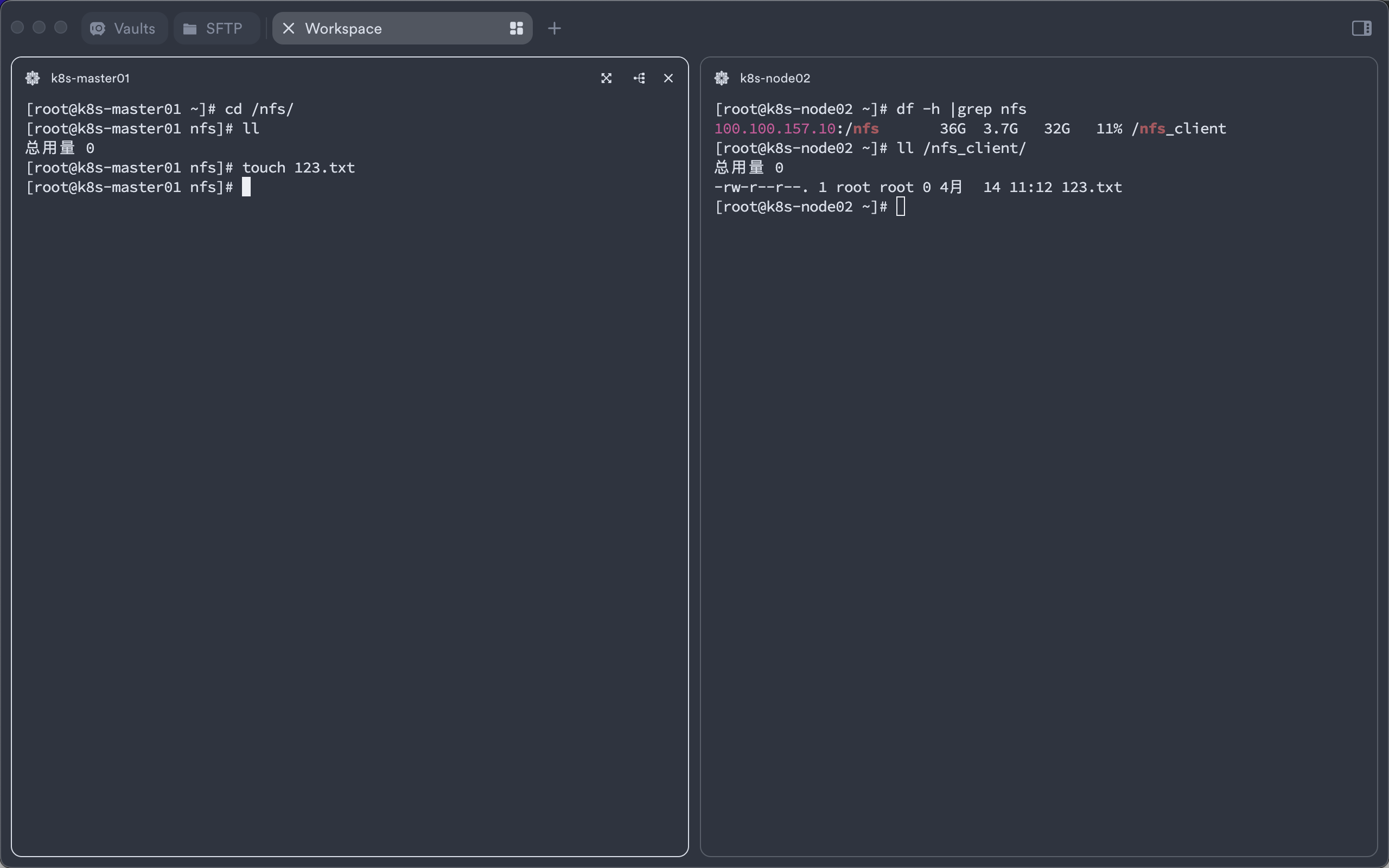Click the split pane icon in k8s-master01

click(639, 78)
